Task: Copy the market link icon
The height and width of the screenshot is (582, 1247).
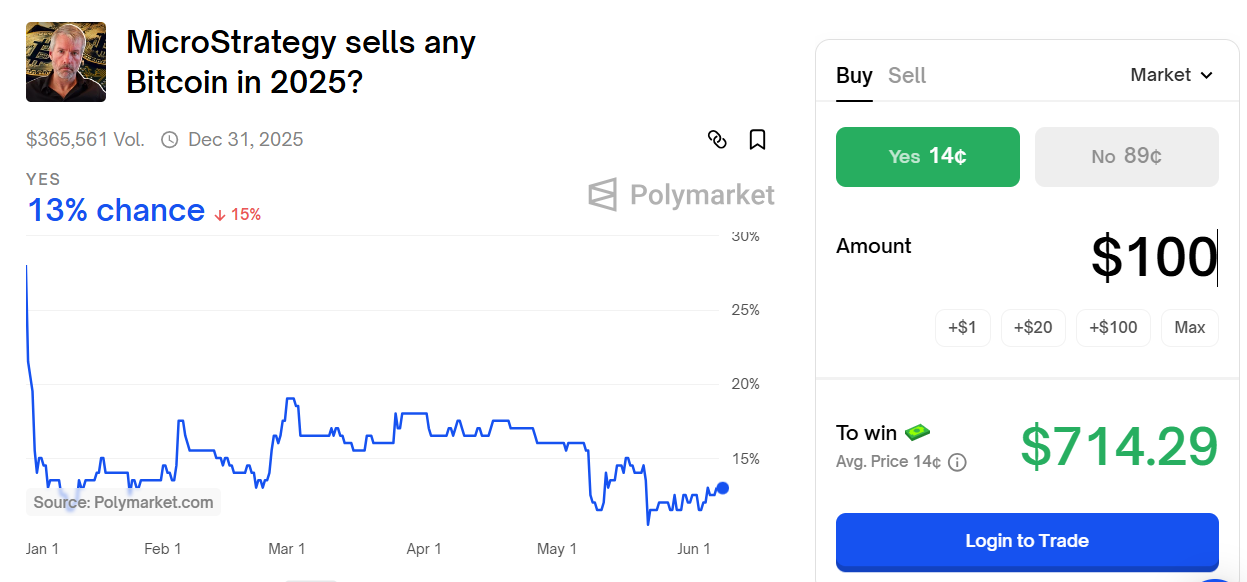Action: [x=717, y=140]
